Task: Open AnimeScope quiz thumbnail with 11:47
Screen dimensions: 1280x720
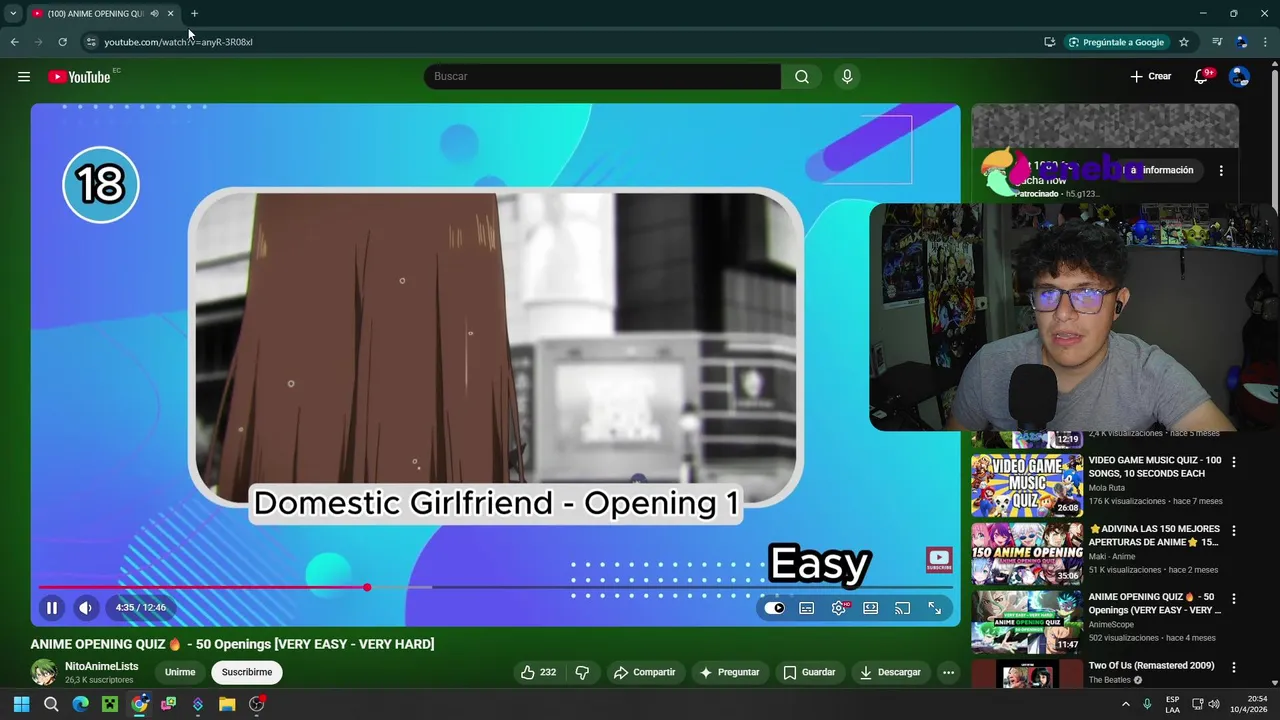Action: click(x=1027, y=621)
